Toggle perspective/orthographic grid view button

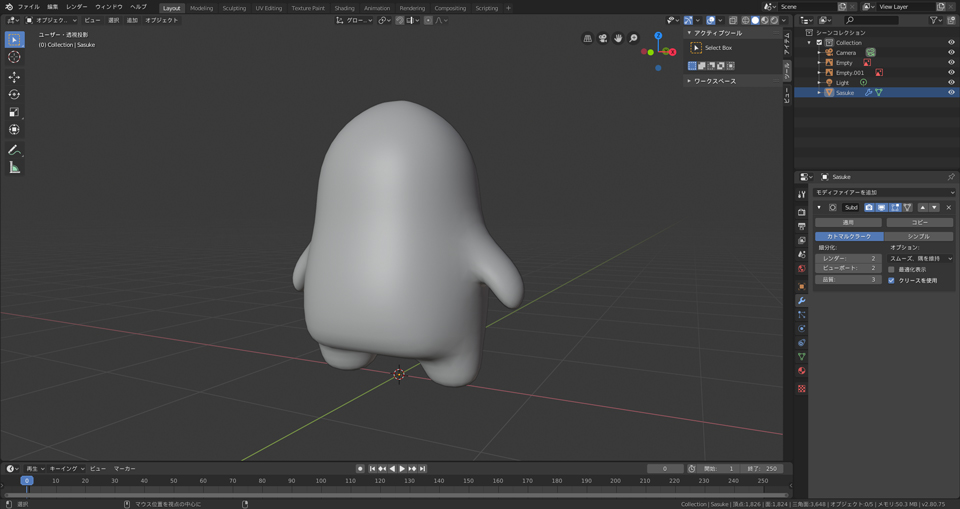(x=588, y=38)
